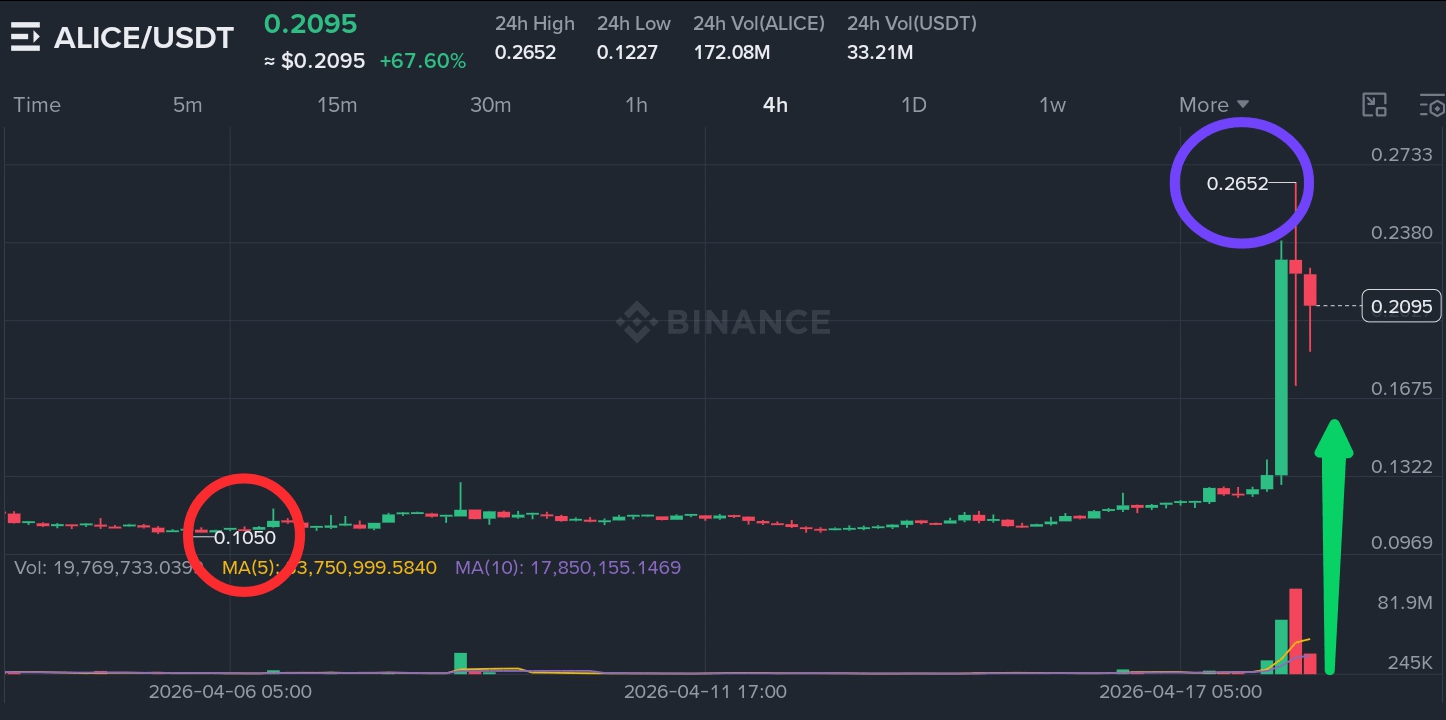
Task: Select the 15m interval
Action: pos(337,105)
